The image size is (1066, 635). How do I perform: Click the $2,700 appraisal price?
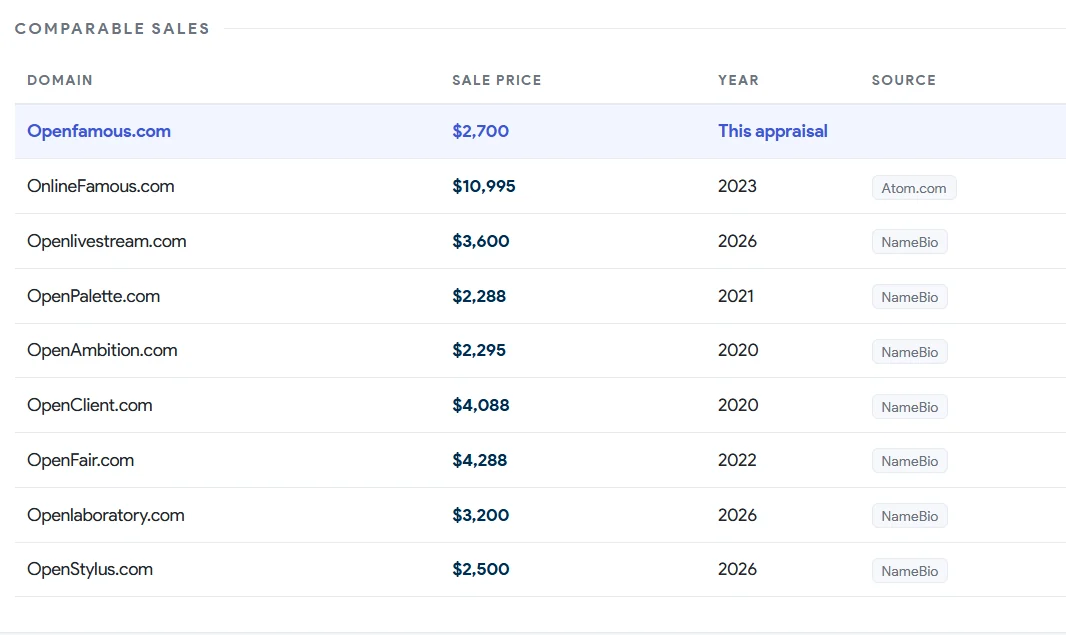(481, 131)
